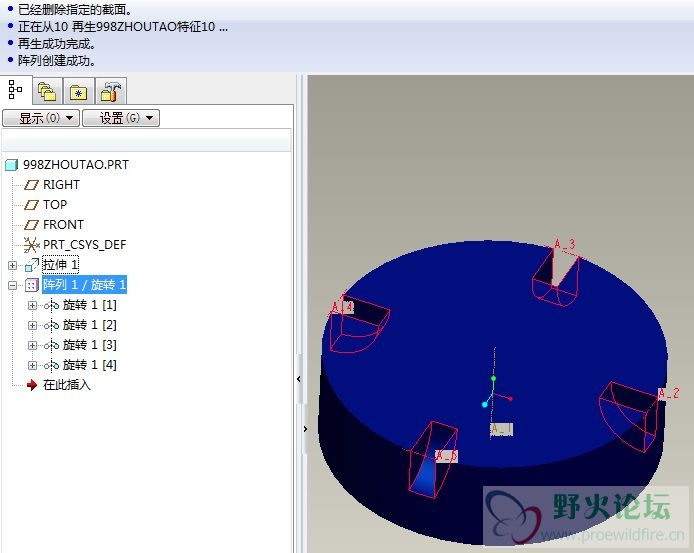The image size is (694, 553).
Task: Click the datum plane icon for FRONT
Action: tap(31, 225)
